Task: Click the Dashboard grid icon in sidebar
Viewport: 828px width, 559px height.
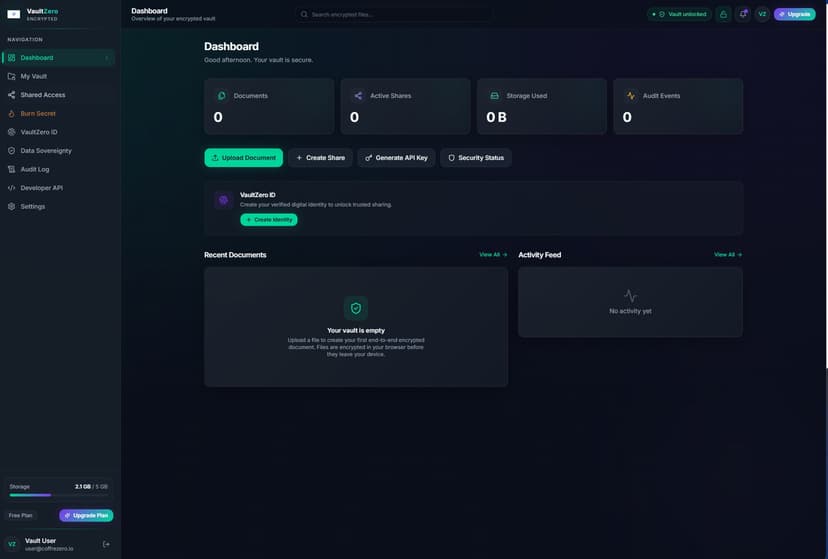Action: (12, 58)
